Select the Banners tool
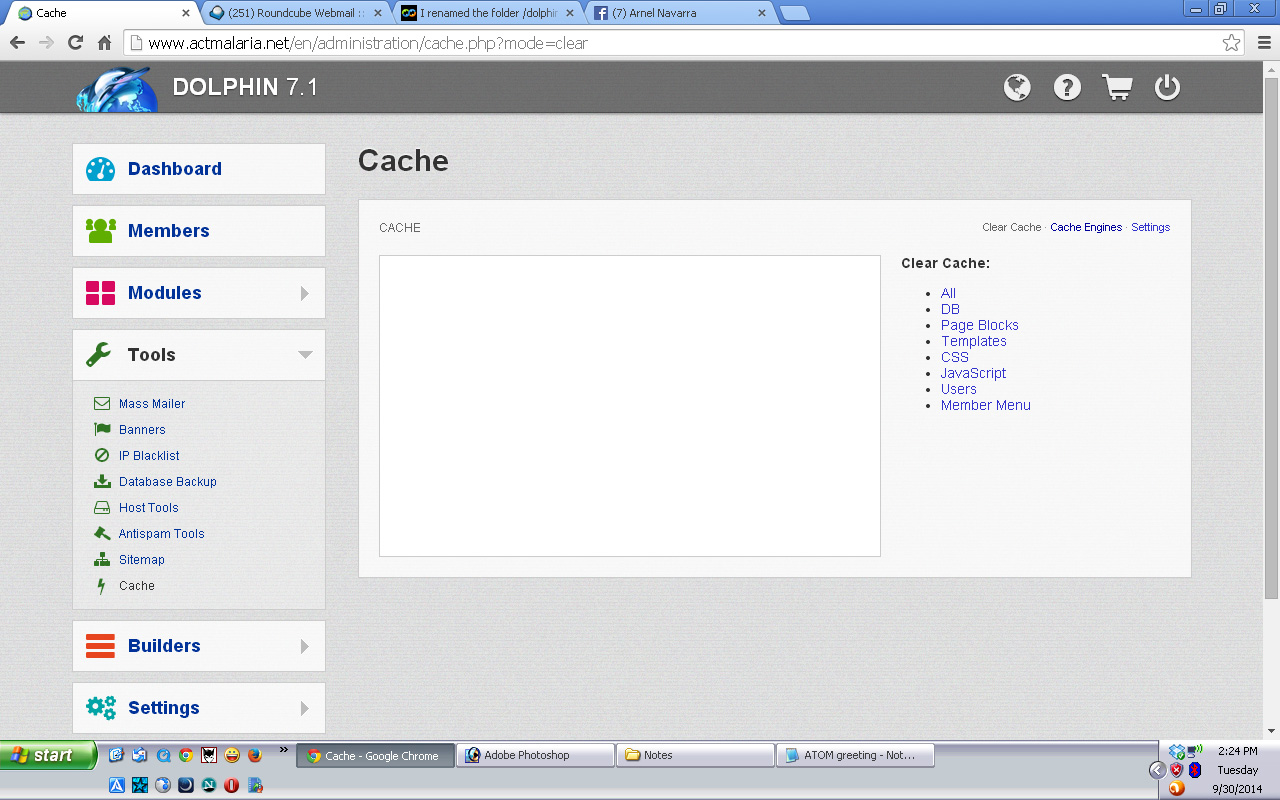This screenshot has height=800, width=1280. click(x=141, y=429)
